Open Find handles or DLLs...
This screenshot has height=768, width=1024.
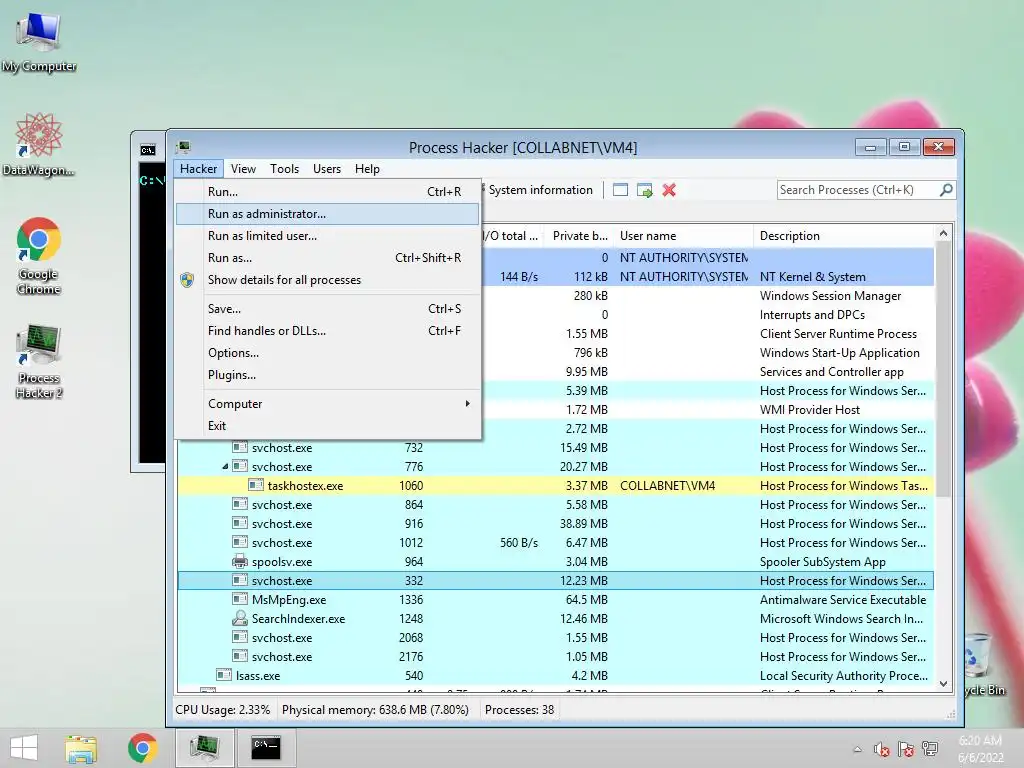click(328, 330)
